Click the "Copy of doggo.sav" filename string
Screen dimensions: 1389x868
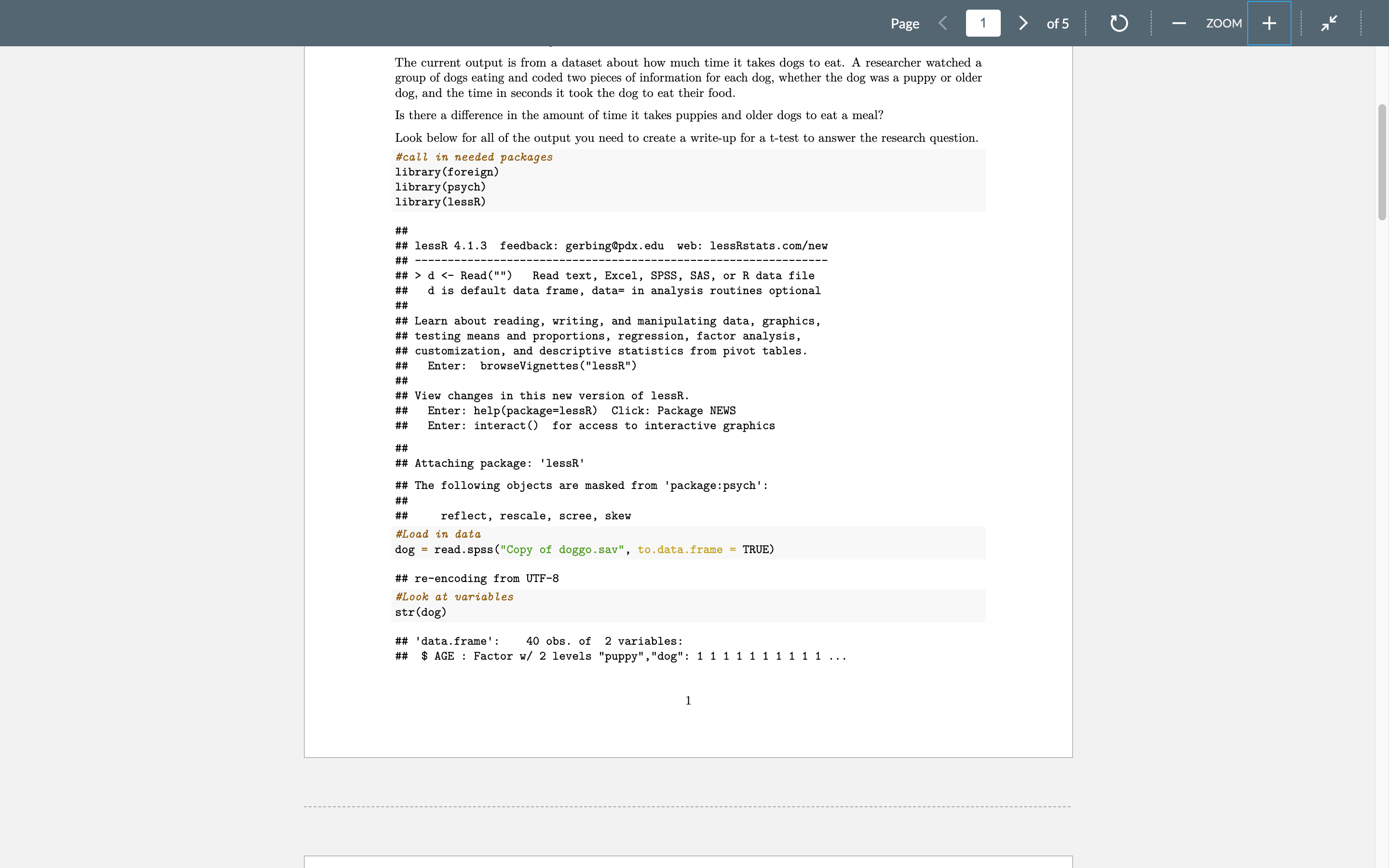pos(562,550)
